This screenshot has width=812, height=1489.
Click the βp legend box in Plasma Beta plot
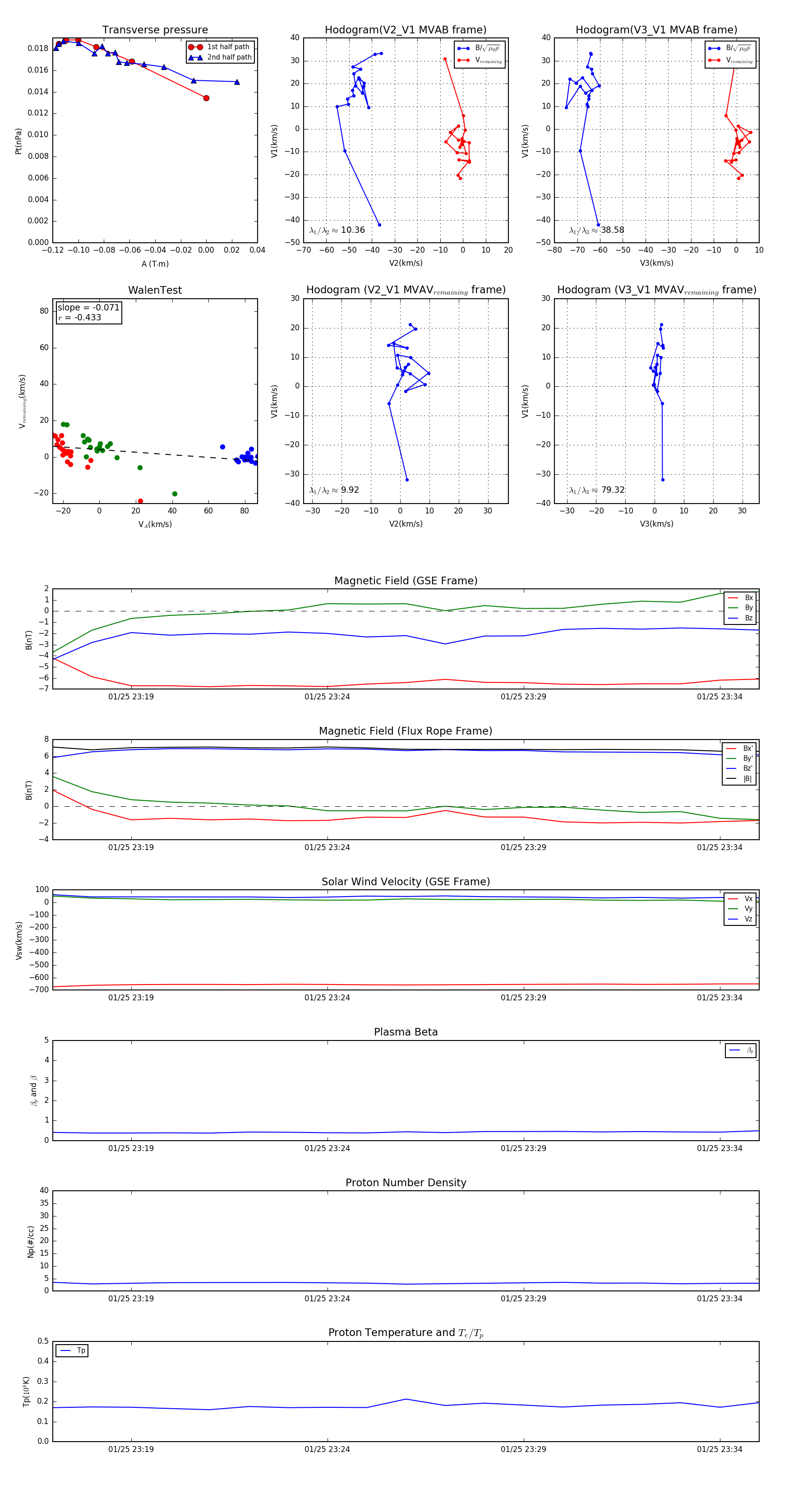(x=740, y=1050)
